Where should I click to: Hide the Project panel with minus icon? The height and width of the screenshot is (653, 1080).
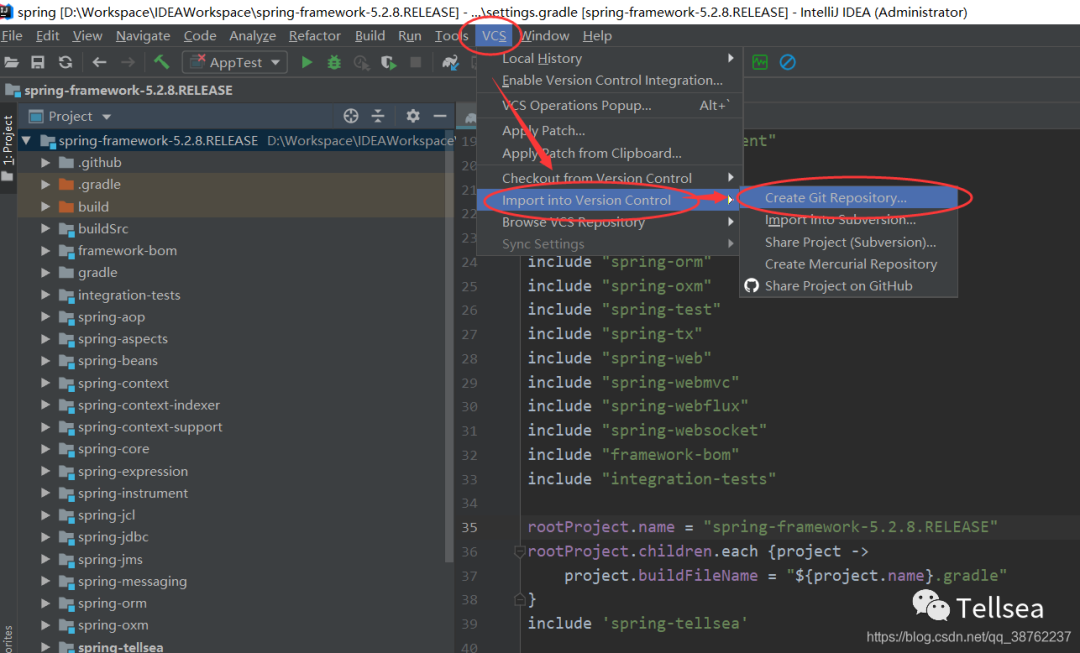coord(439,116)
